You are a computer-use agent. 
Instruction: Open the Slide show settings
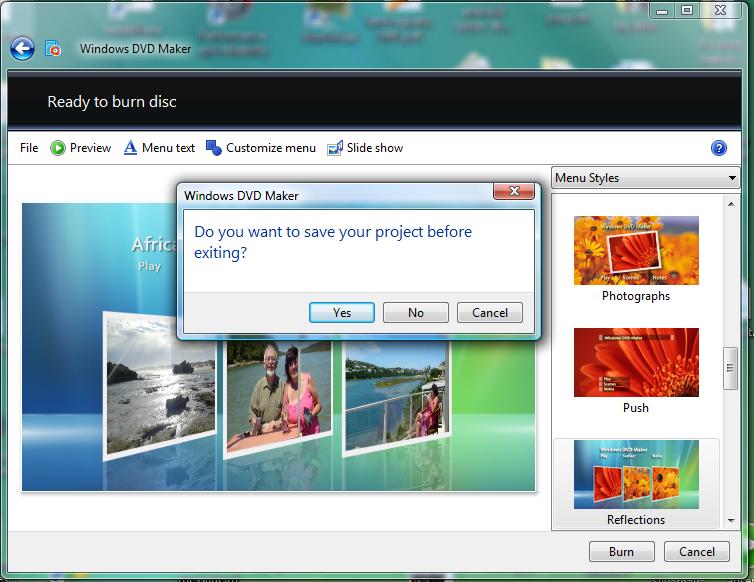click(x=375, y=148)
